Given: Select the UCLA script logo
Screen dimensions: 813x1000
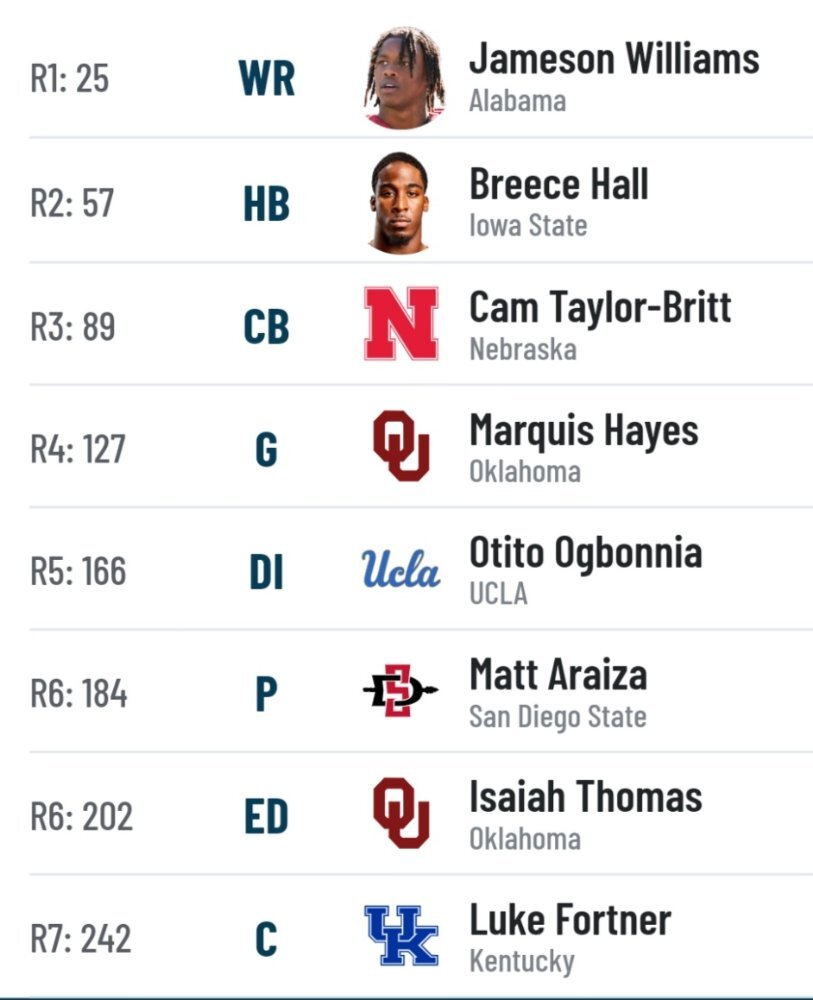Looking at the screenshot, I should click(400, 568).
